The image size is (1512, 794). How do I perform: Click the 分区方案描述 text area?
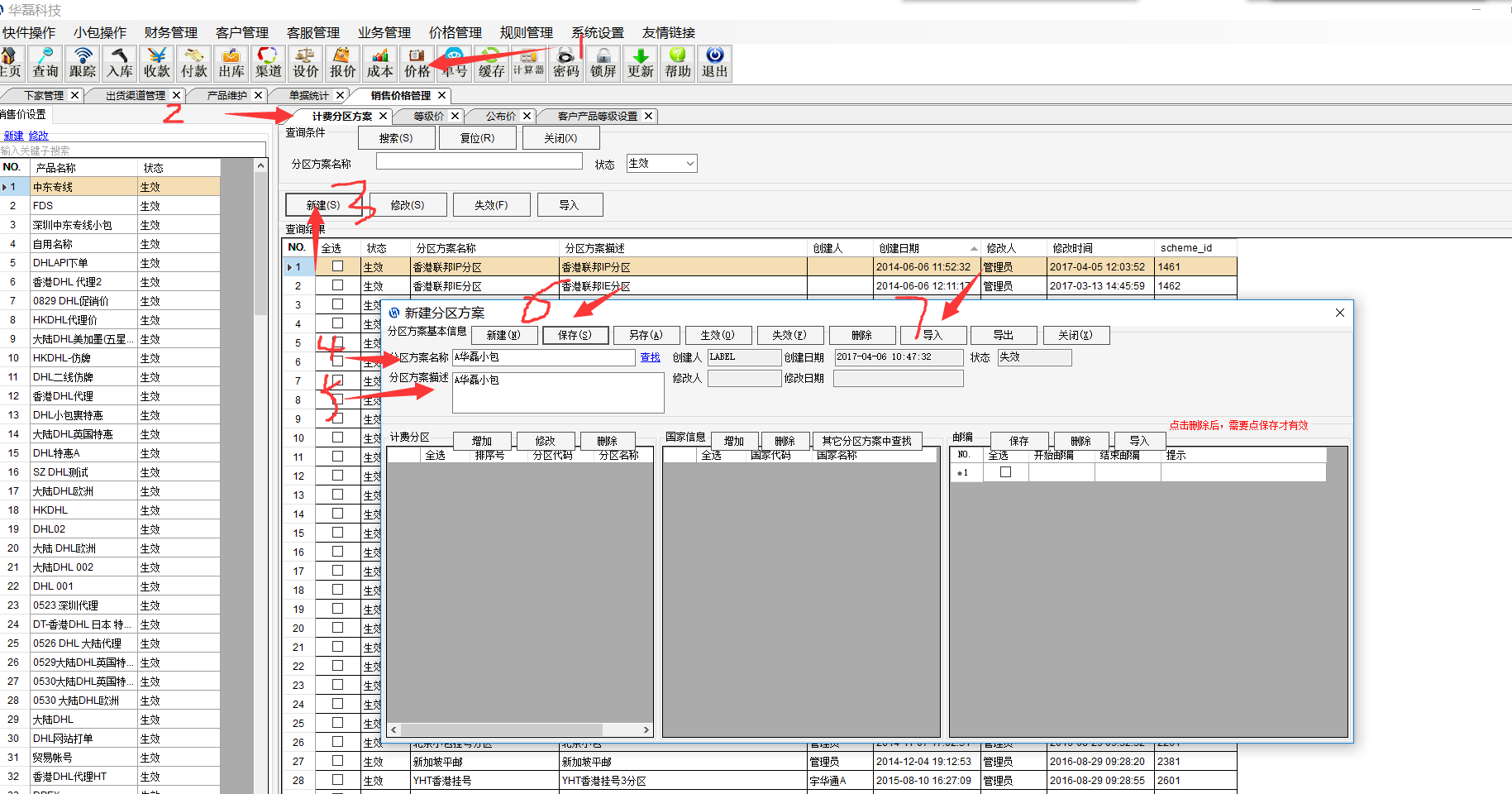[x=558, y=392]
